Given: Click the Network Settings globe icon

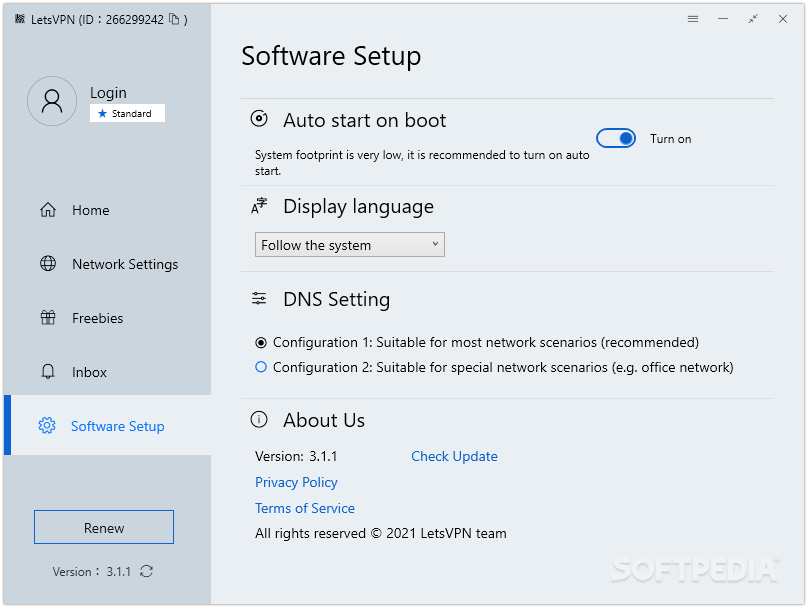Looking at the screenshot, I should (47, 264).
